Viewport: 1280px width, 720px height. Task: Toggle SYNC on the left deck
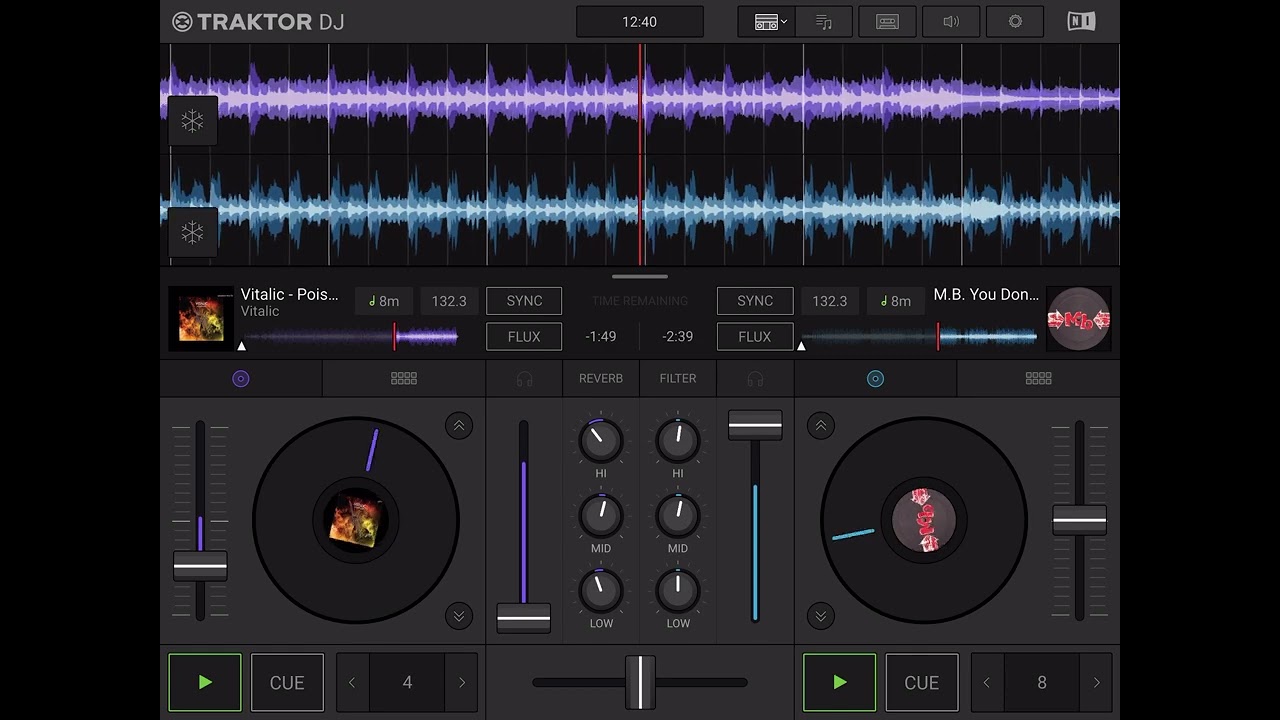524,301
